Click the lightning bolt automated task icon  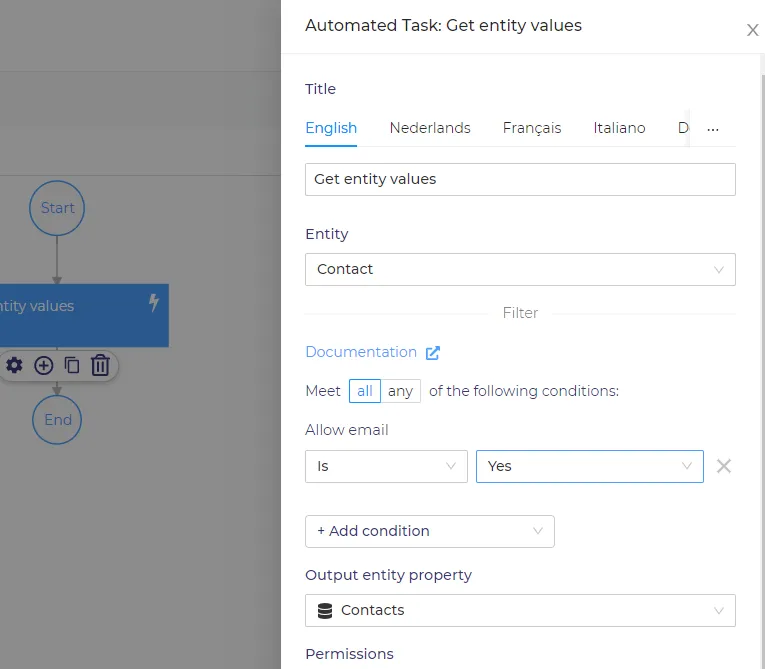pyautogui.click(x=154, y=303)
